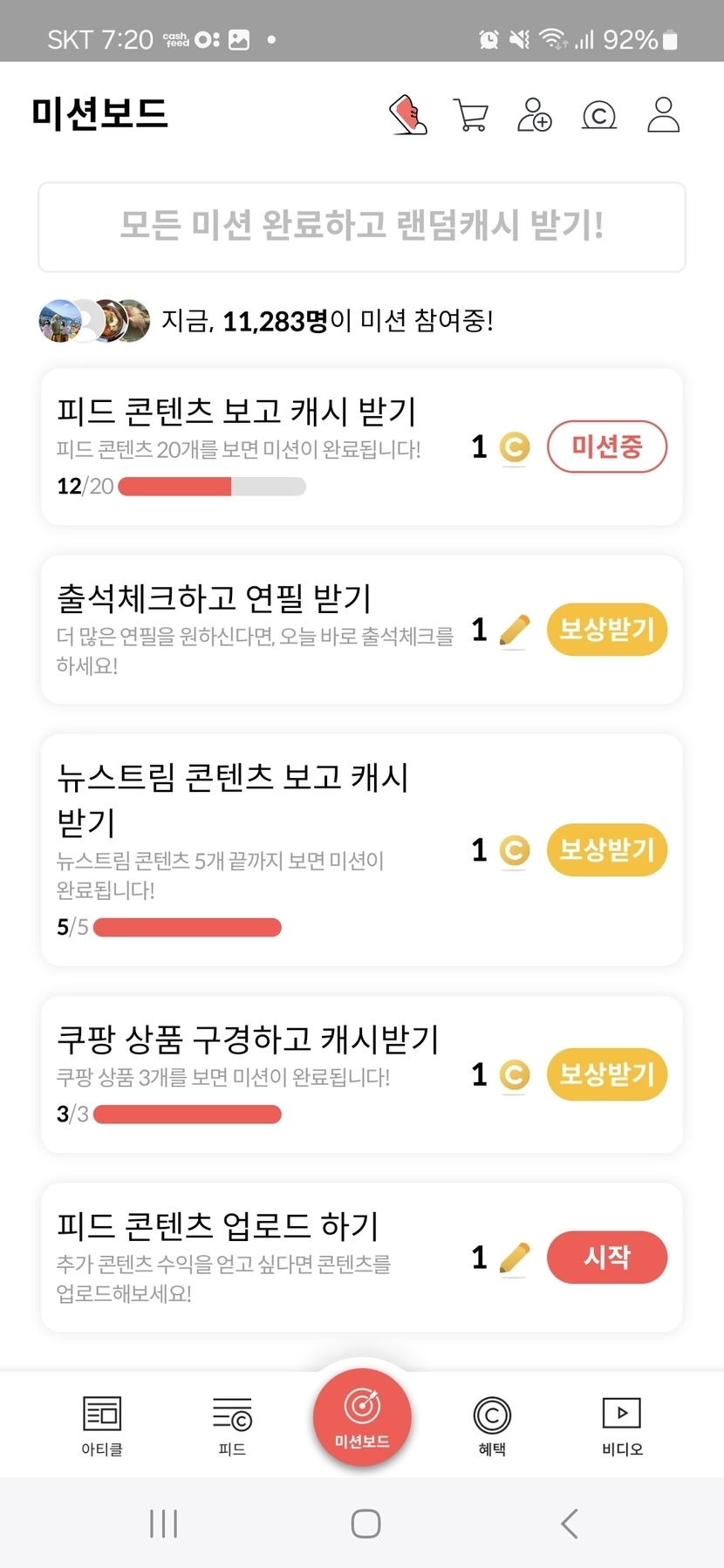Tap the red sneaker step-counter icon
This screenshot has height=1568, width=724.
click(x=407, y=114)
